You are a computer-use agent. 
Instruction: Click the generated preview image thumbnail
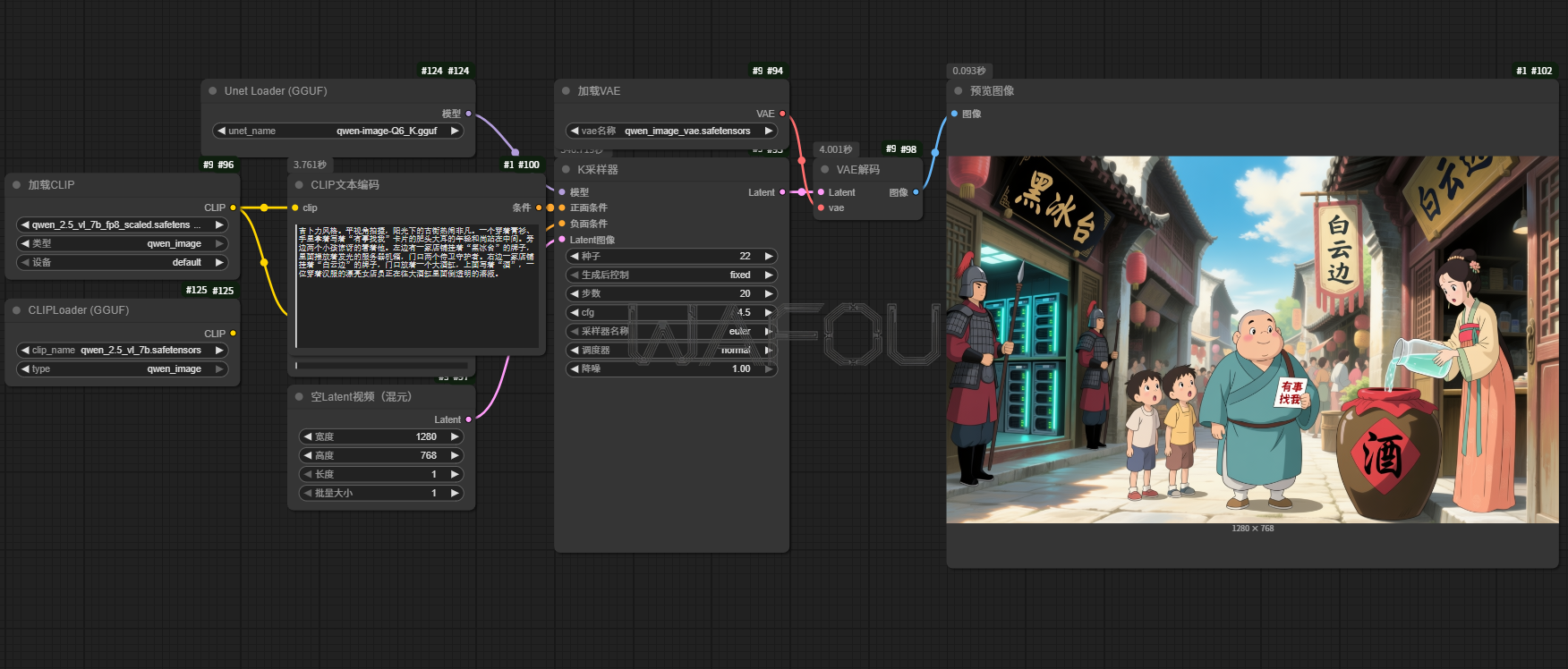pos(1252,340)
